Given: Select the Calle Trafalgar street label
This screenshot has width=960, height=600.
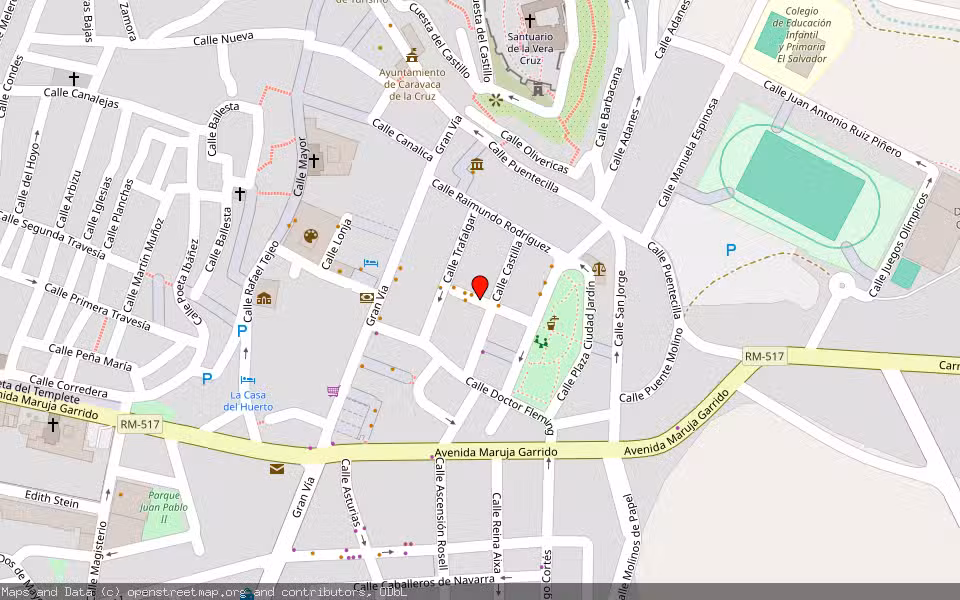Looking at the screenshot, I should tap(459, 249).
